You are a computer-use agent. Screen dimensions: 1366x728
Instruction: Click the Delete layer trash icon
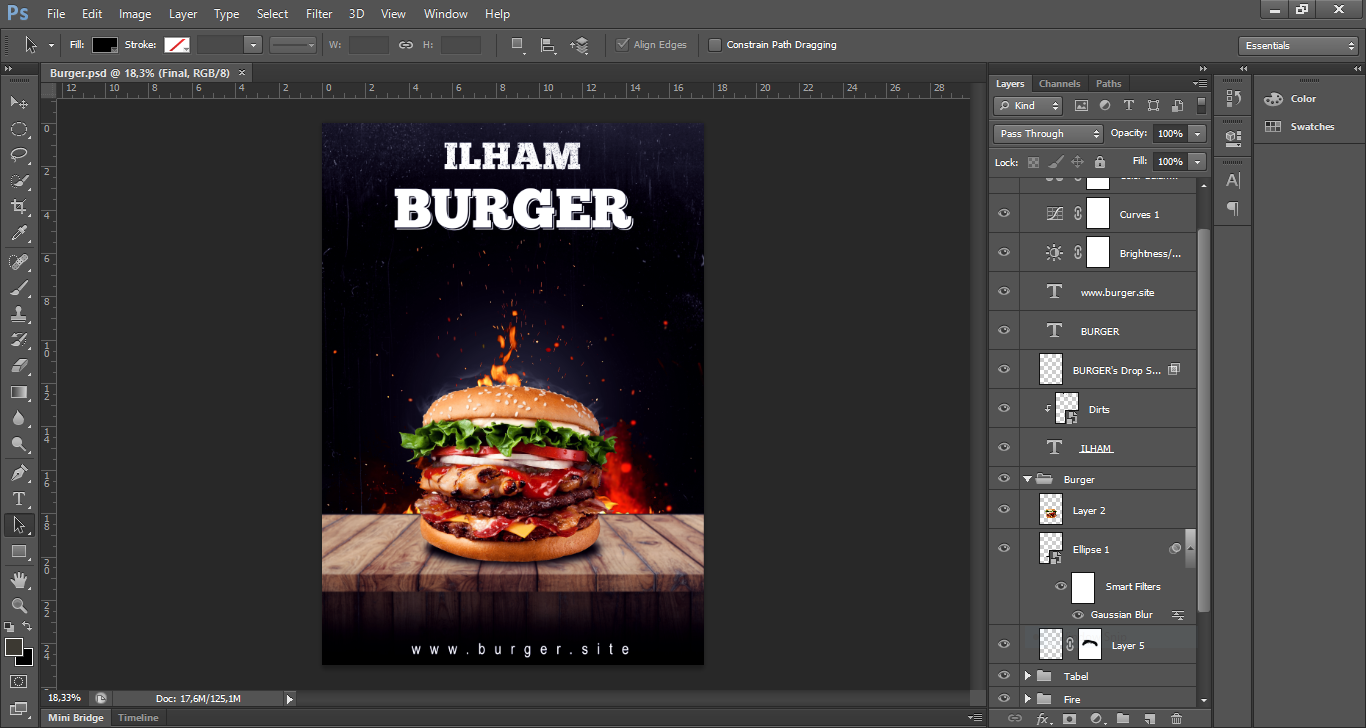1176,719
